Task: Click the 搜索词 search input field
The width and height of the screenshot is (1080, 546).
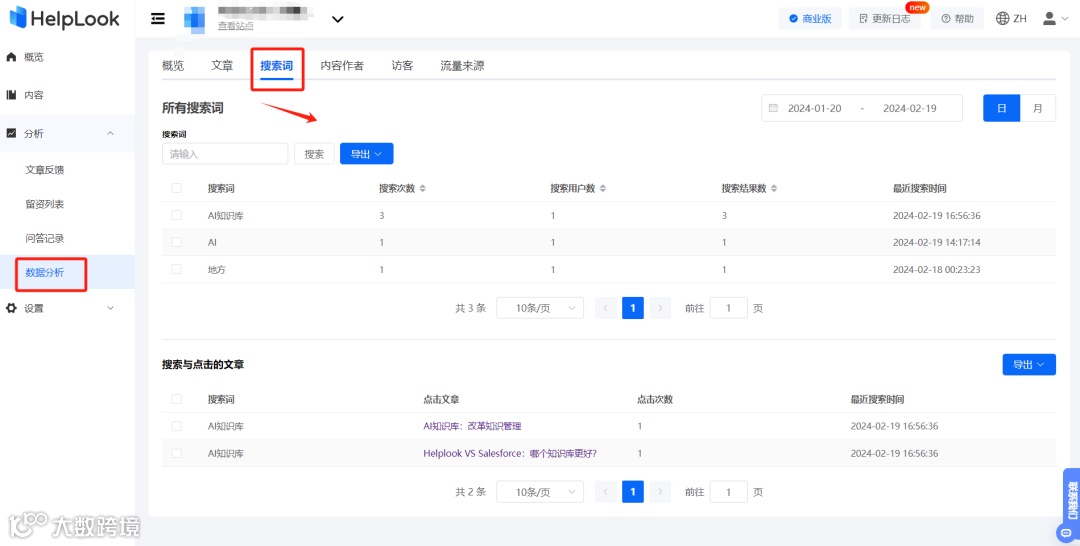Action: 225,154
